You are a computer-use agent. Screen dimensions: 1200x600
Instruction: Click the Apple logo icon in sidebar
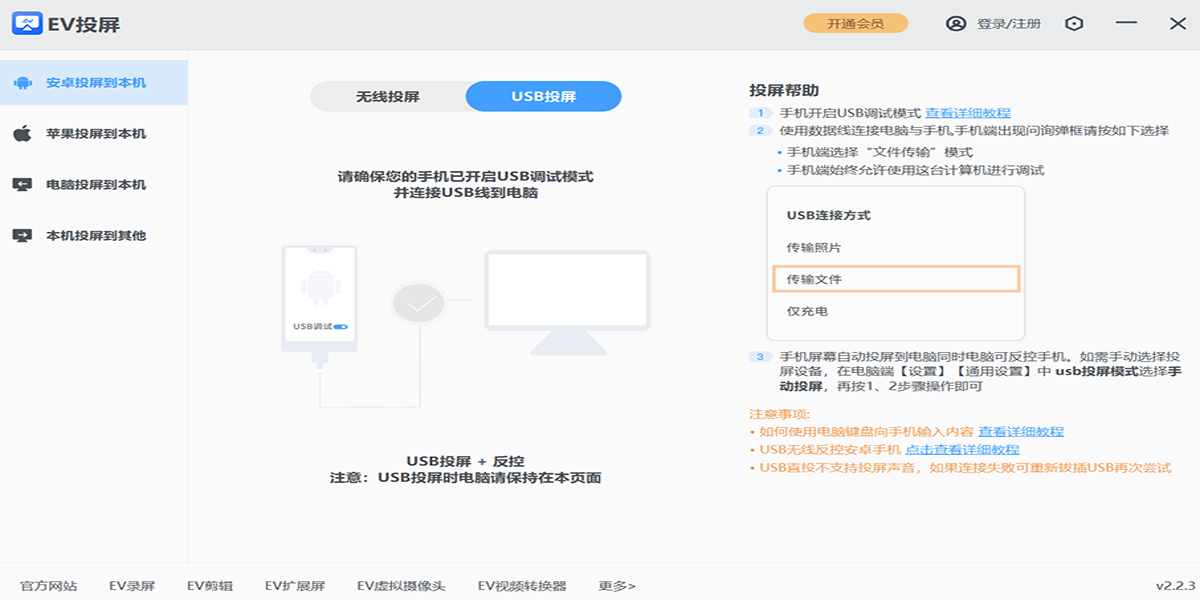(22, 134)
